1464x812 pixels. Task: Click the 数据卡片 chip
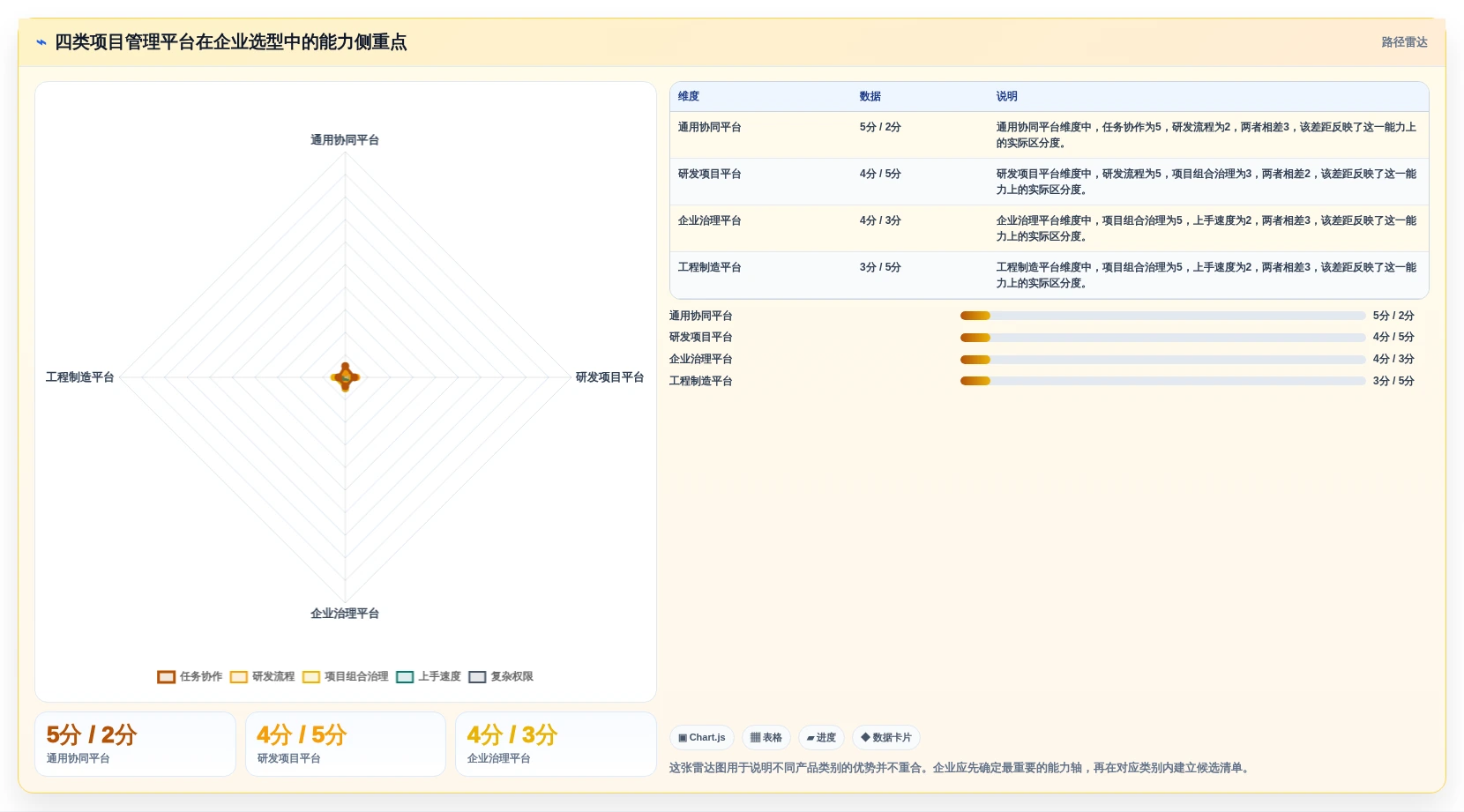coord(886,738)
